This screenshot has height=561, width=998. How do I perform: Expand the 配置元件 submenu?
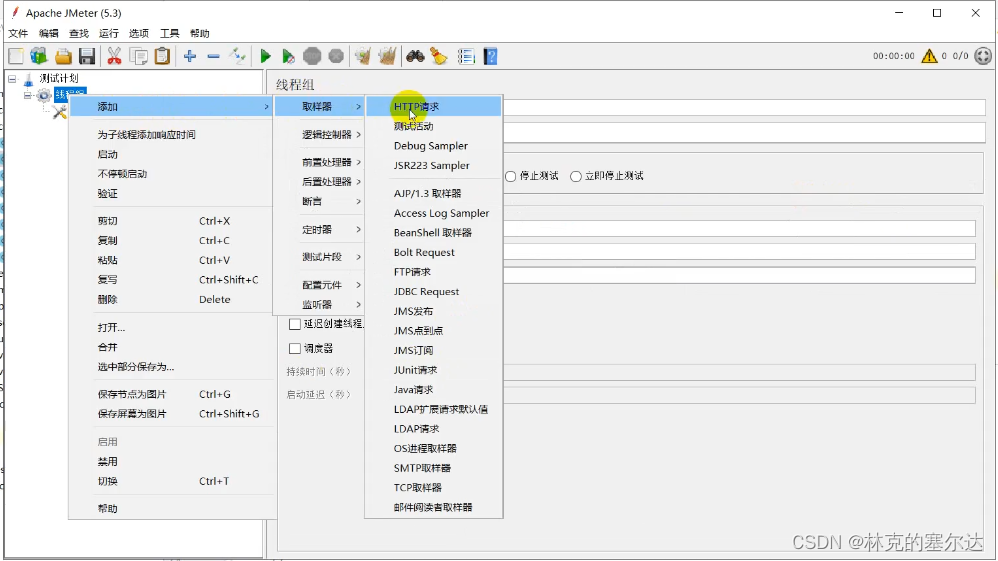click(320, 285)
